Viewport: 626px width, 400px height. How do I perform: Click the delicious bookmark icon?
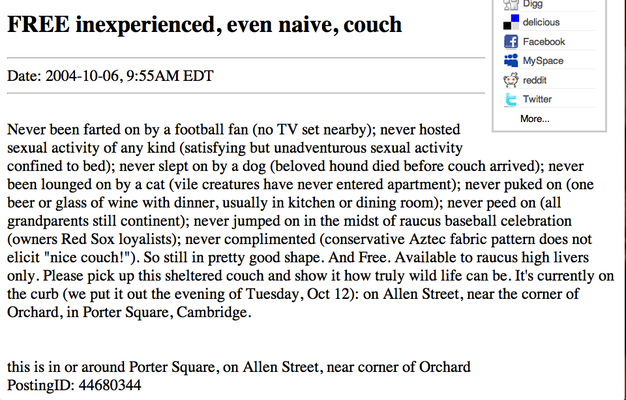(511, 22)
